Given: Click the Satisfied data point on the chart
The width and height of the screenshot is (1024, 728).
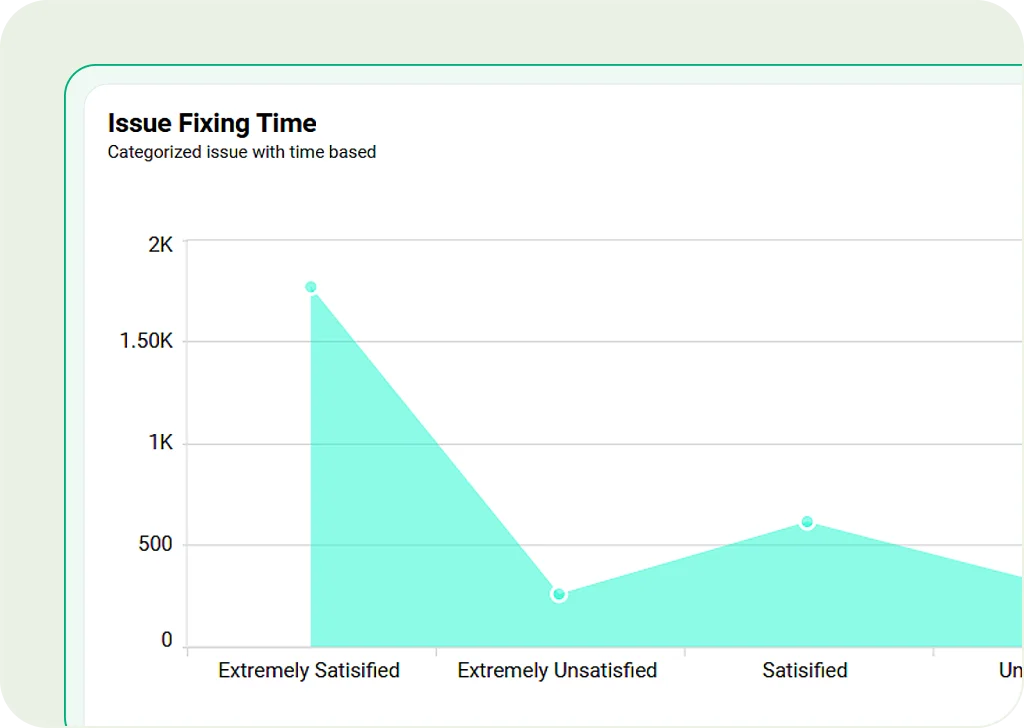Looking at the screenshot, I should coord(807,522).
